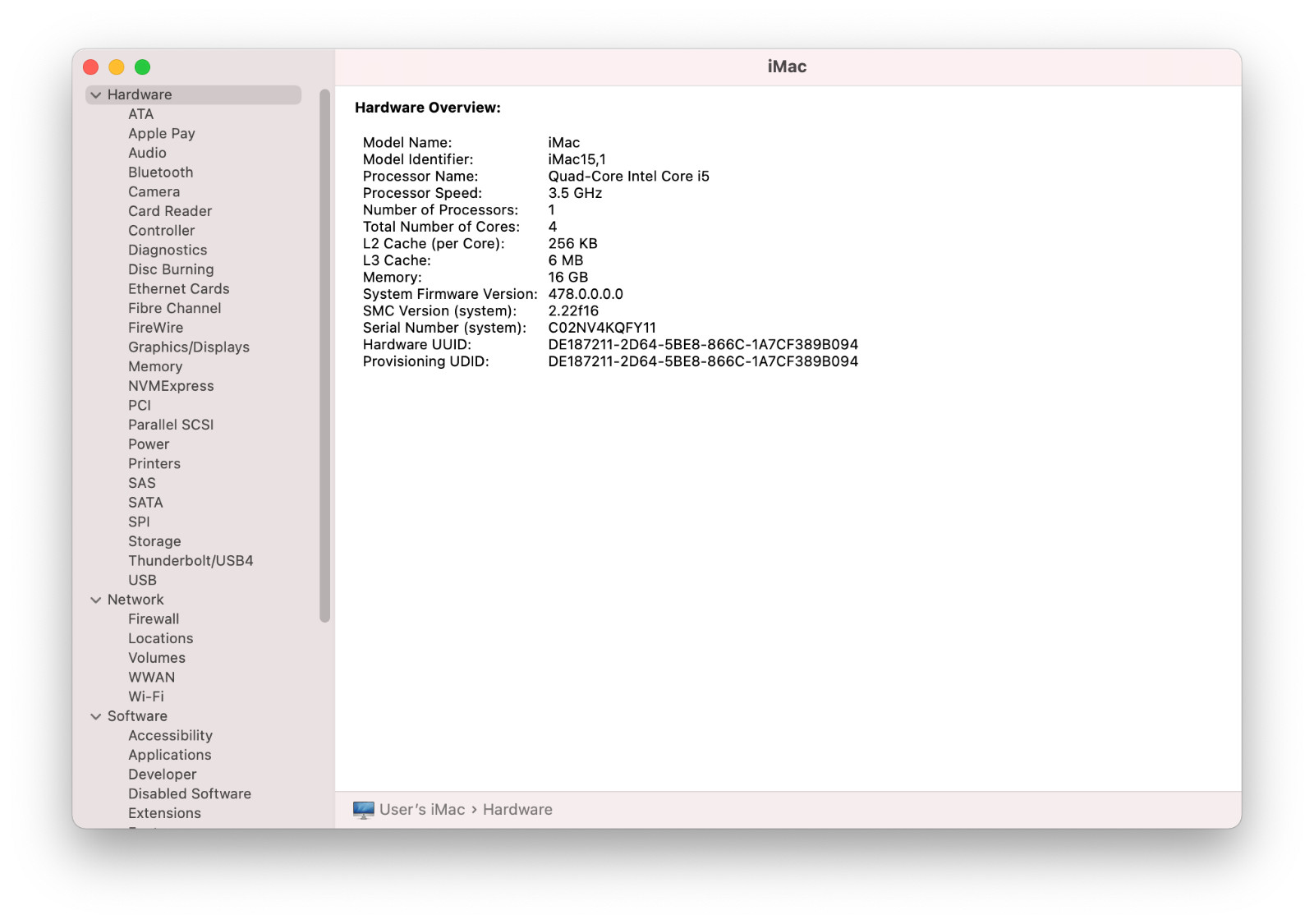
Task: Click User's iMac in the path bar
Action: [422, 810]
